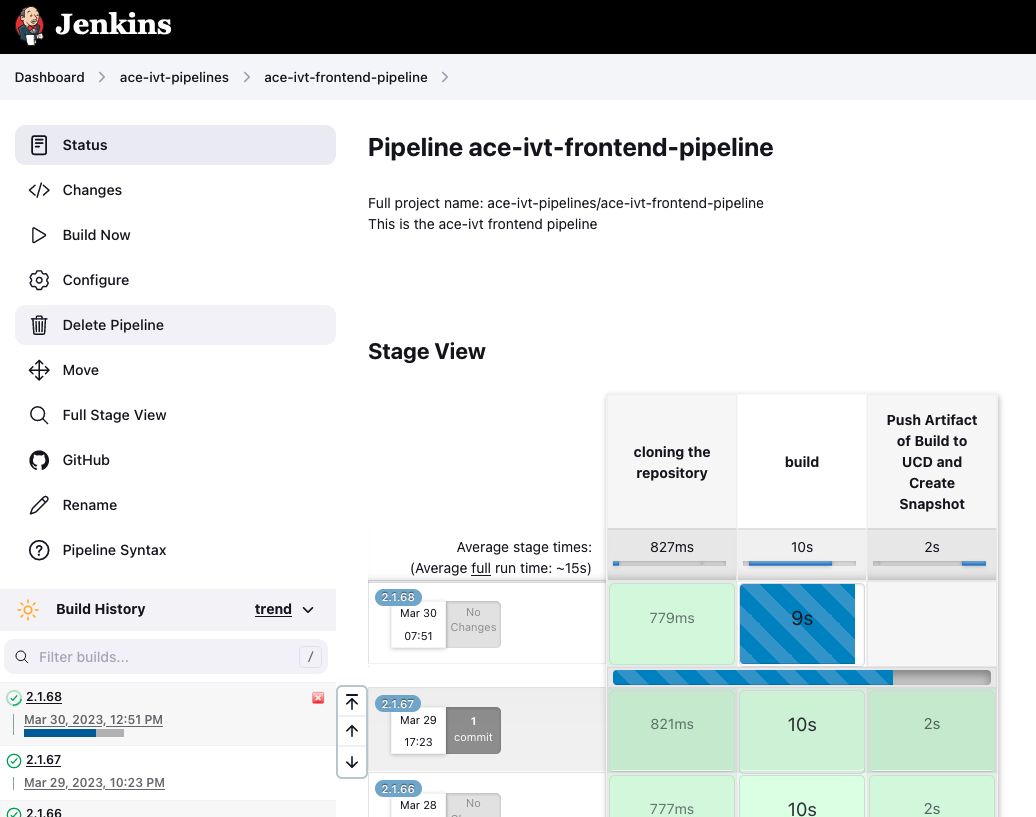Image resolution: width=1036 pixels, height=817 pixels.
Task: Click the Build Now play icon
Action: (39, 235)
